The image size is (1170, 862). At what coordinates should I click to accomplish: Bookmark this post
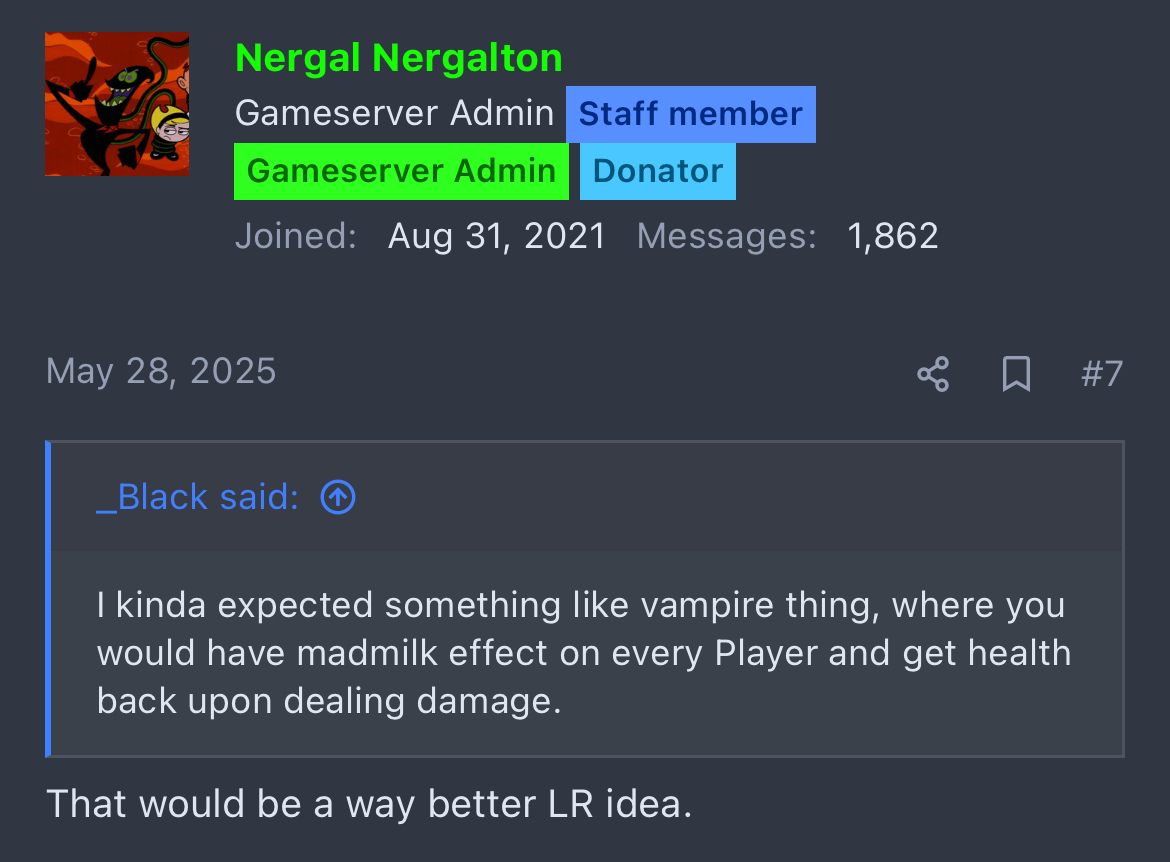tap(1016, 375)
